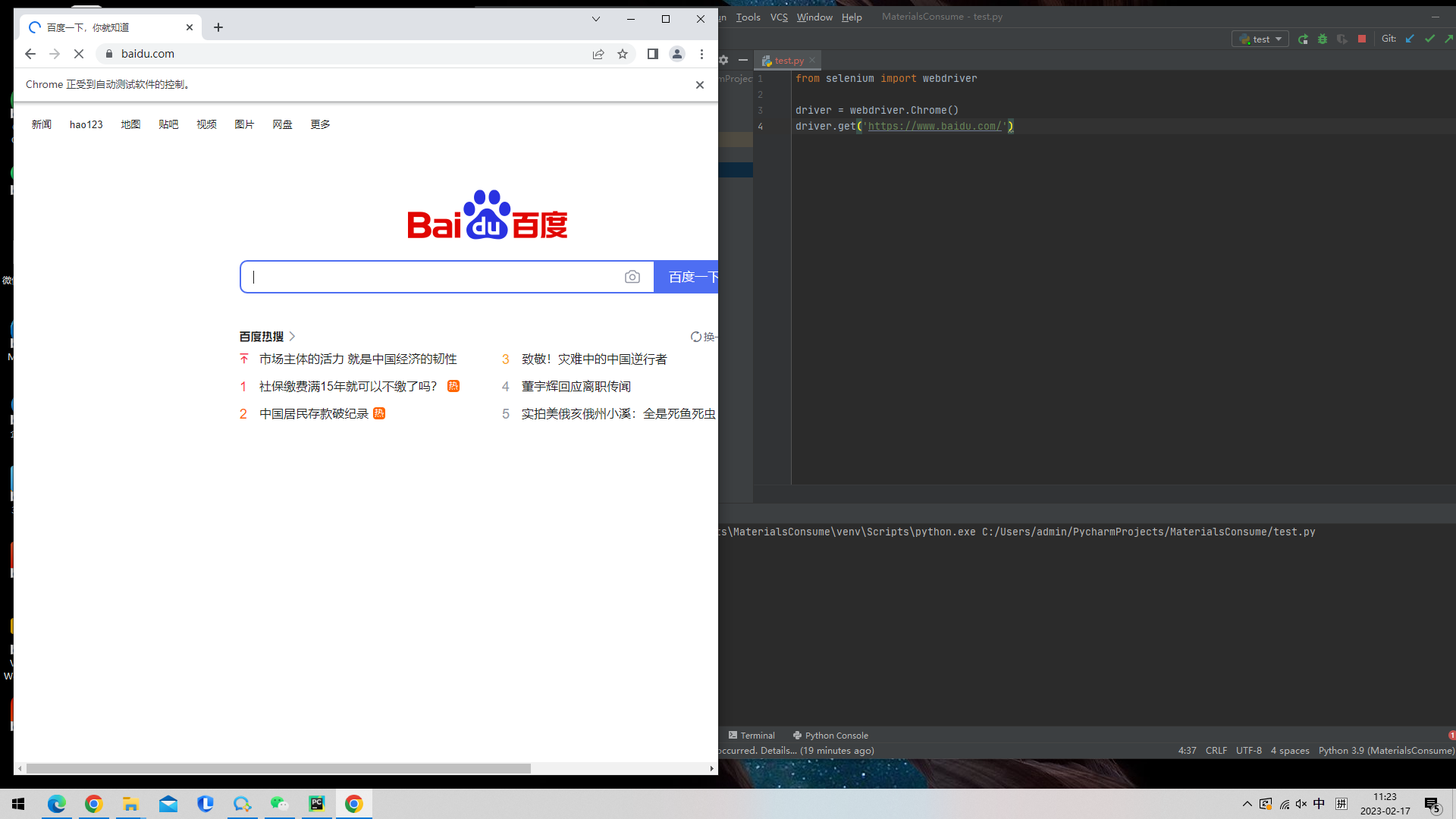This screenshot has width=1456, height=819.
Task: Click the https://www.baidu.com/ URL in code
Action: (x=935, y=127)
